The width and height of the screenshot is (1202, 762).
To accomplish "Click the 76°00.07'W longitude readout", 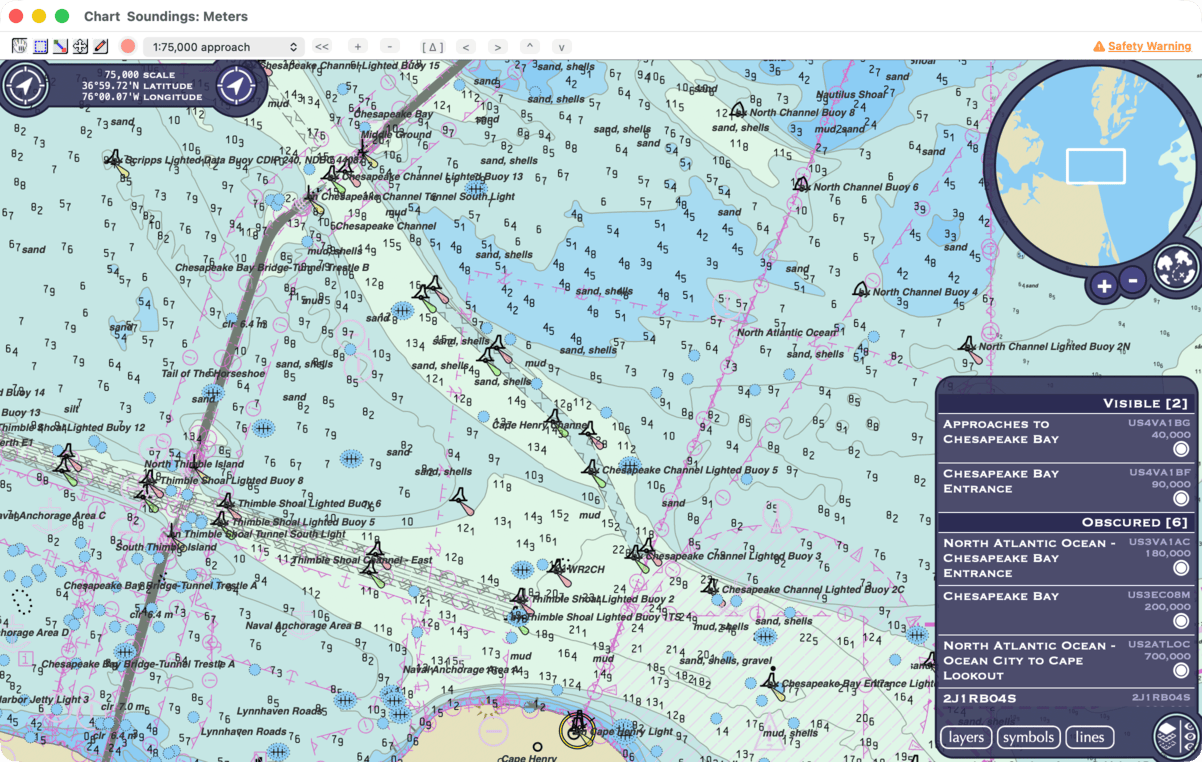I will coord(142,98).
